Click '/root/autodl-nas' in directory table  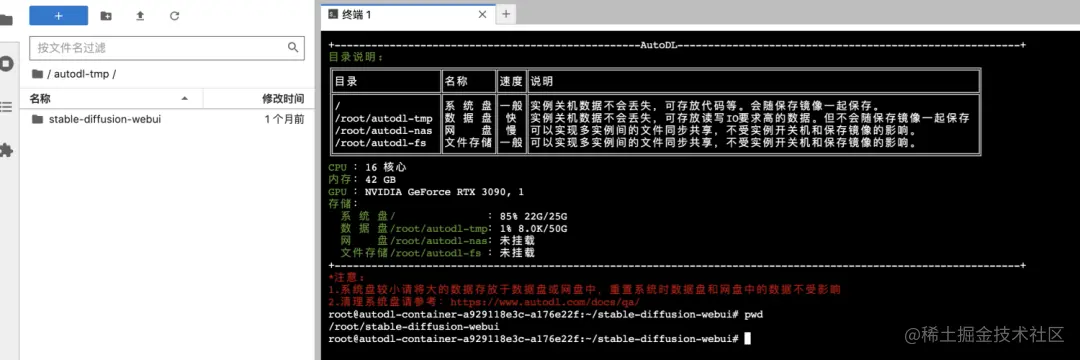(x=383, y=131)
